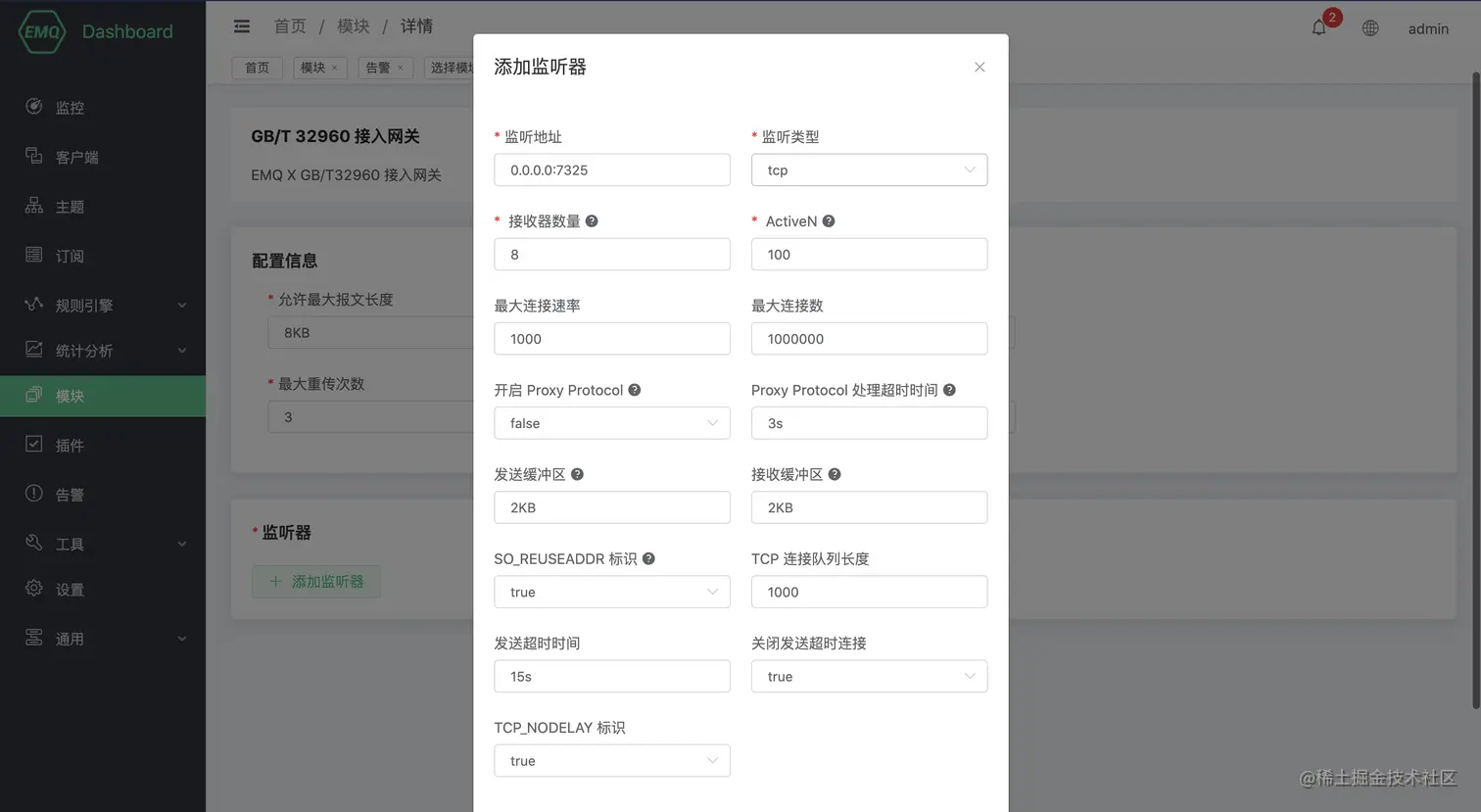Click the 模块 modules sidebar icon
The image size is (1481, 812).
tap(34, 395)
